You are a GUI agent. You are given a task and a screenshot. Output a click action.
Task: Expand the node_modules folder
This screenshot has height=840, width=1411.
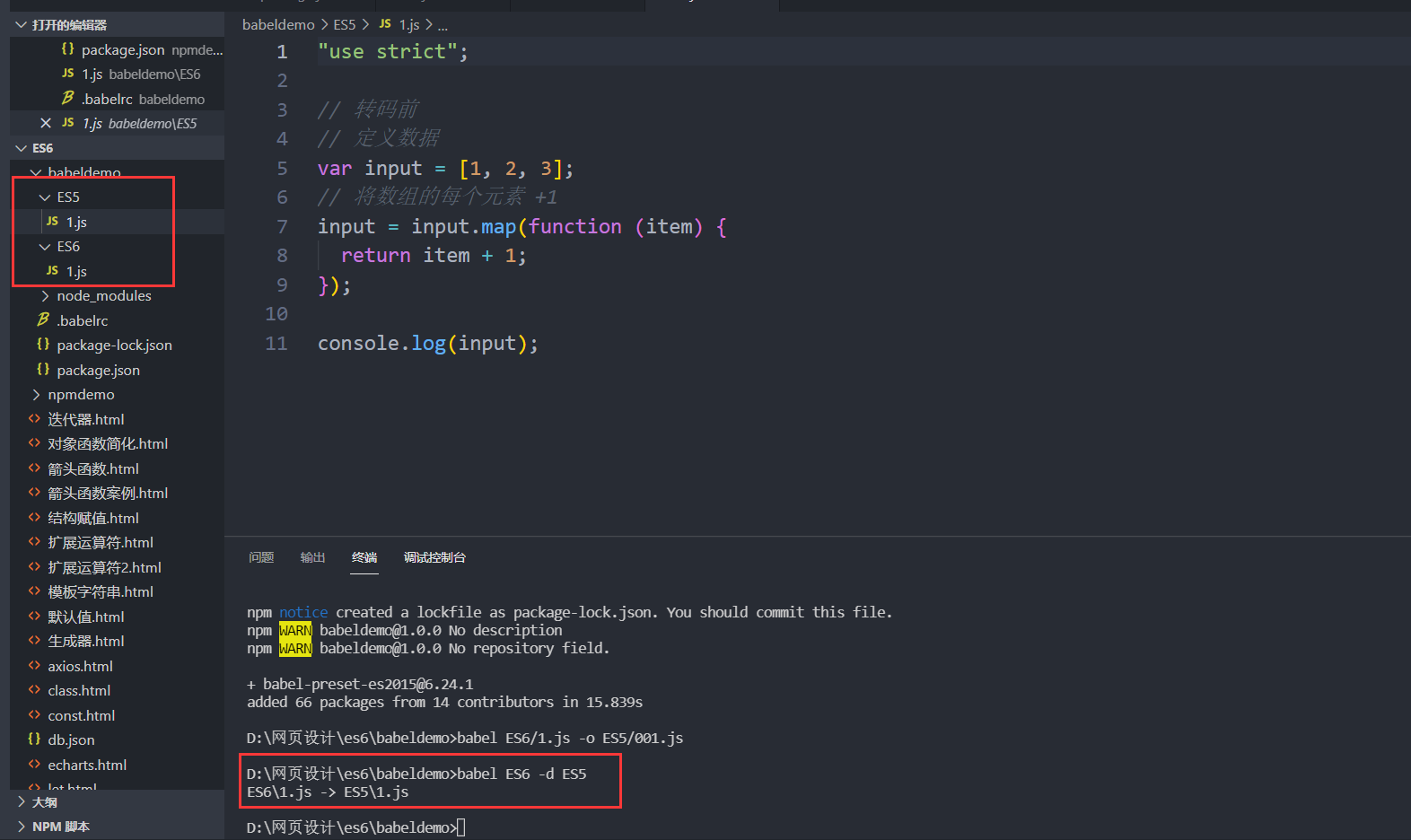[45, 295]
